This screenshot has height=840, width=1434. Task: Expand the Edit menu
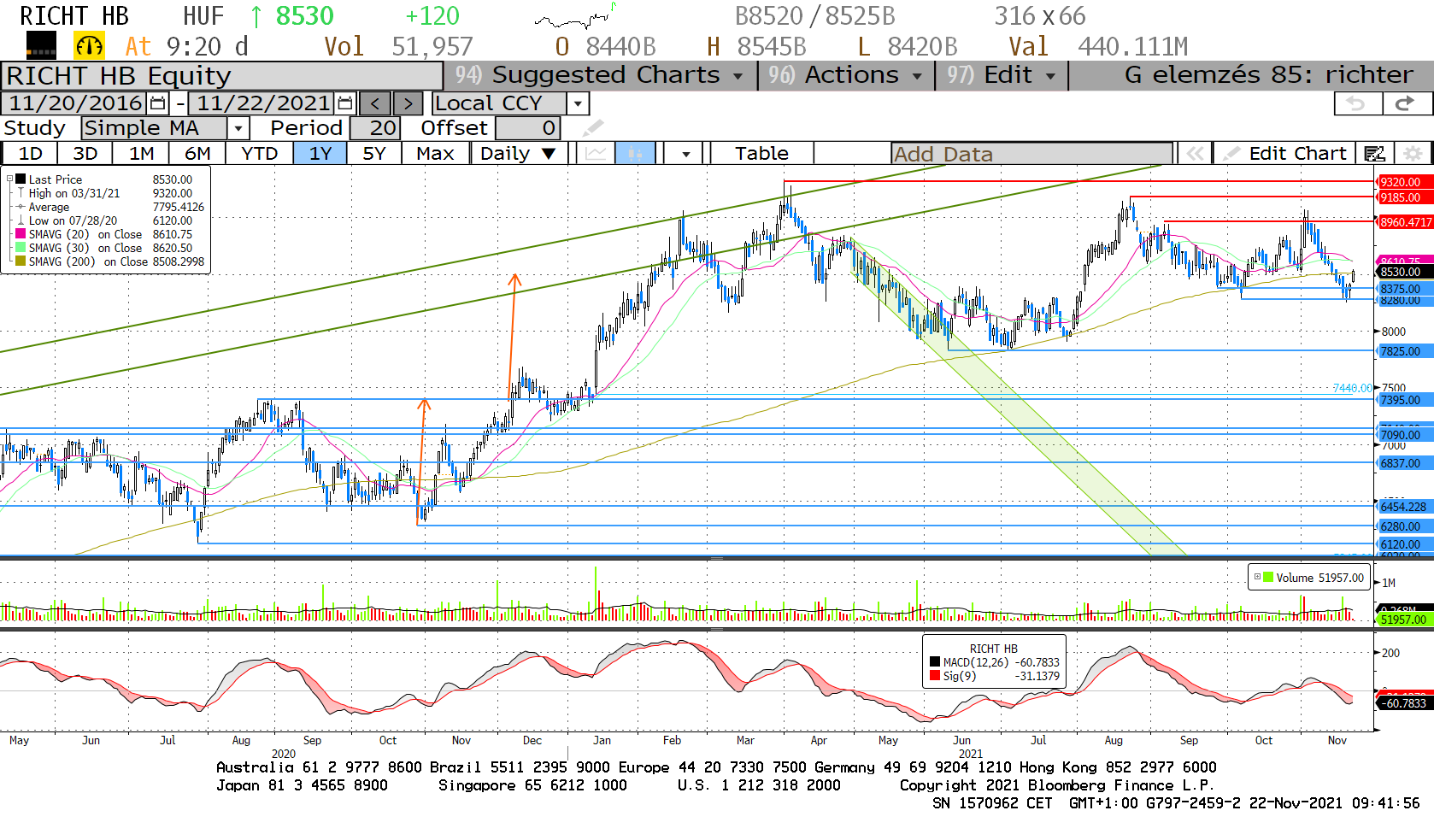coord(1001,75)
